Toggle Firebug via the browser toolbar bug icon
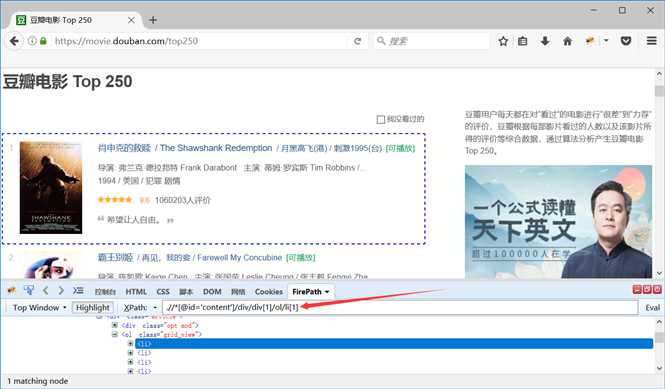665x389 pixels. [590, 41]
